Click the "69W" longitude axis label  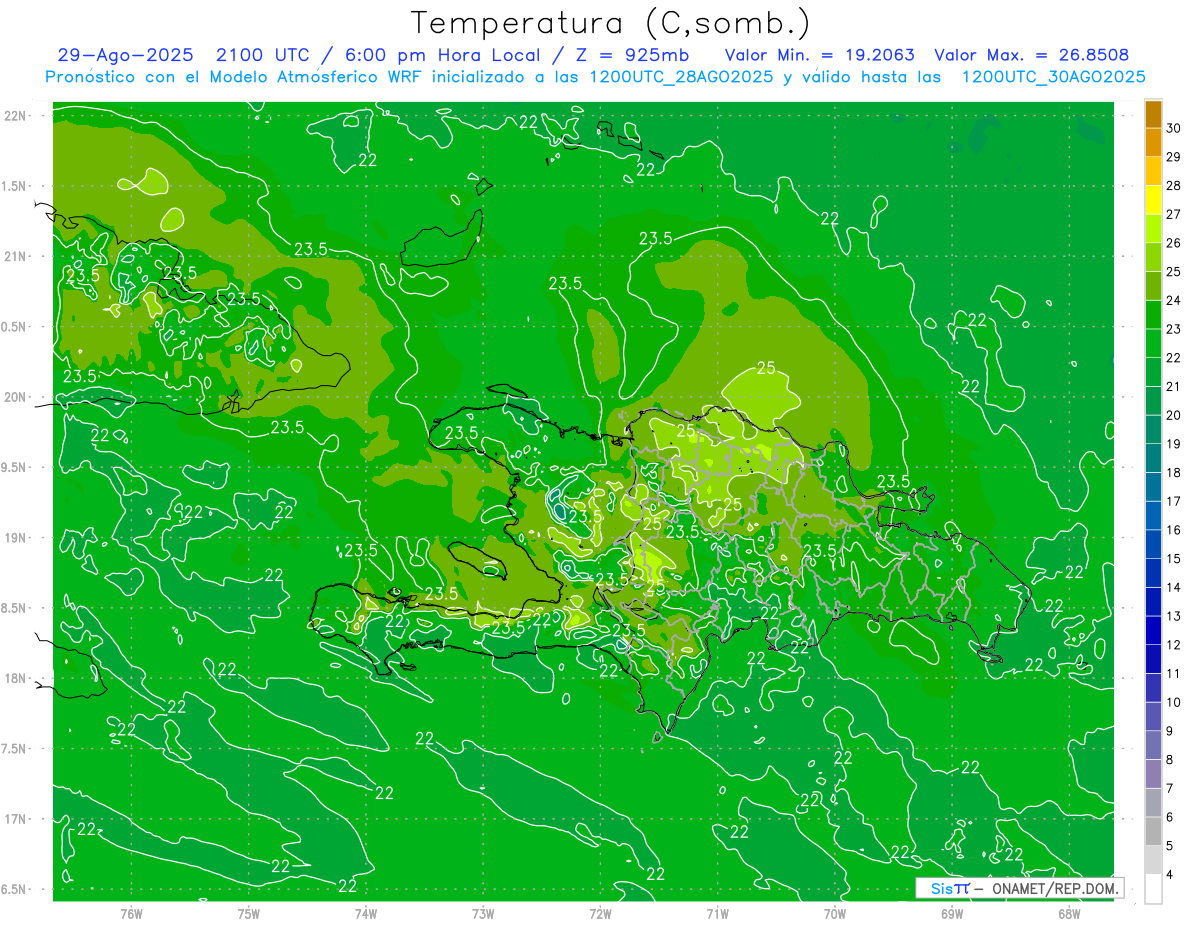(x=952, y=913)
